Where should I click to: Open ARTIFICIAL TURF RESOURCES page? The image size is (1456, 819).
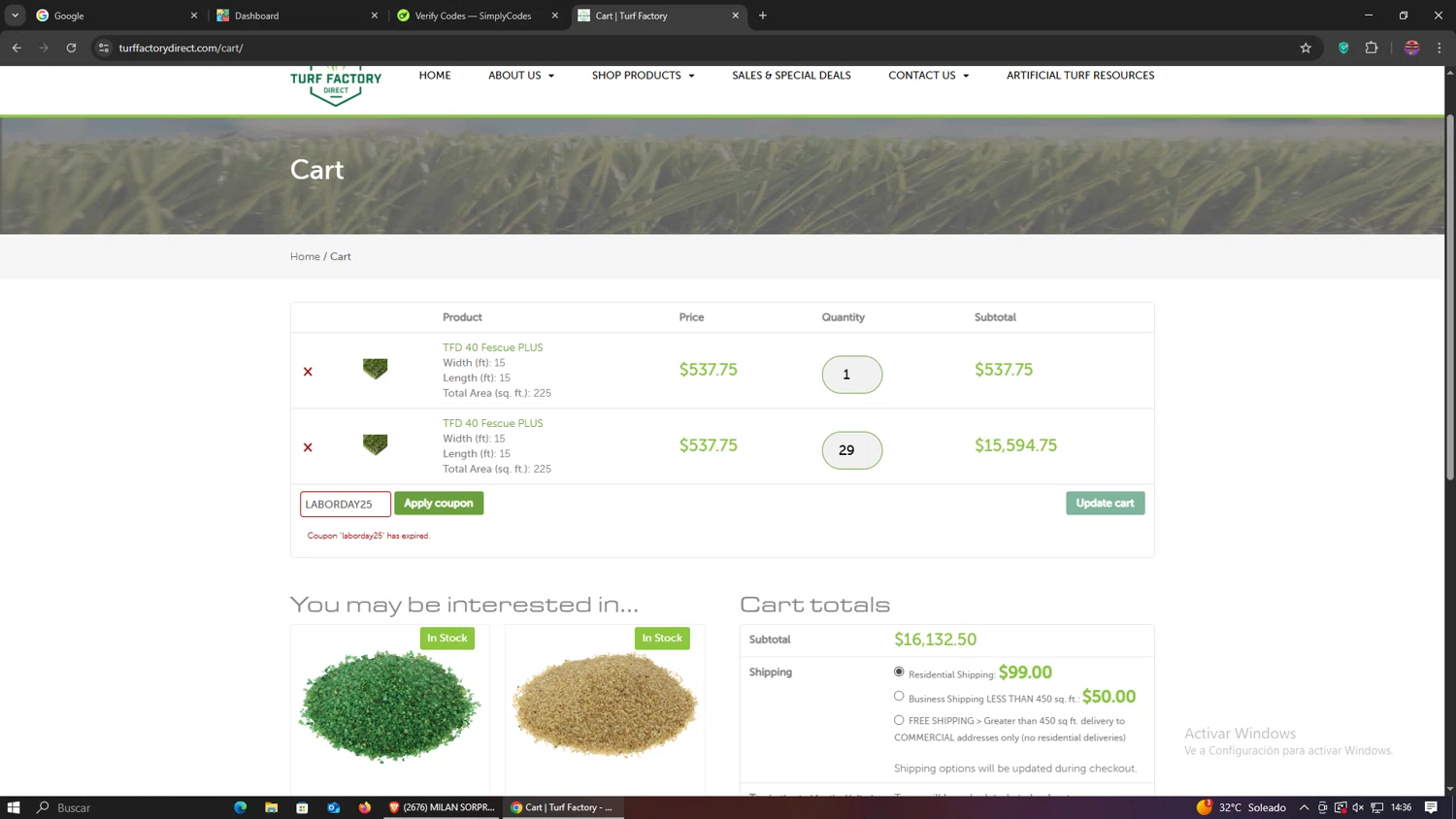[x=1080, y=76]
